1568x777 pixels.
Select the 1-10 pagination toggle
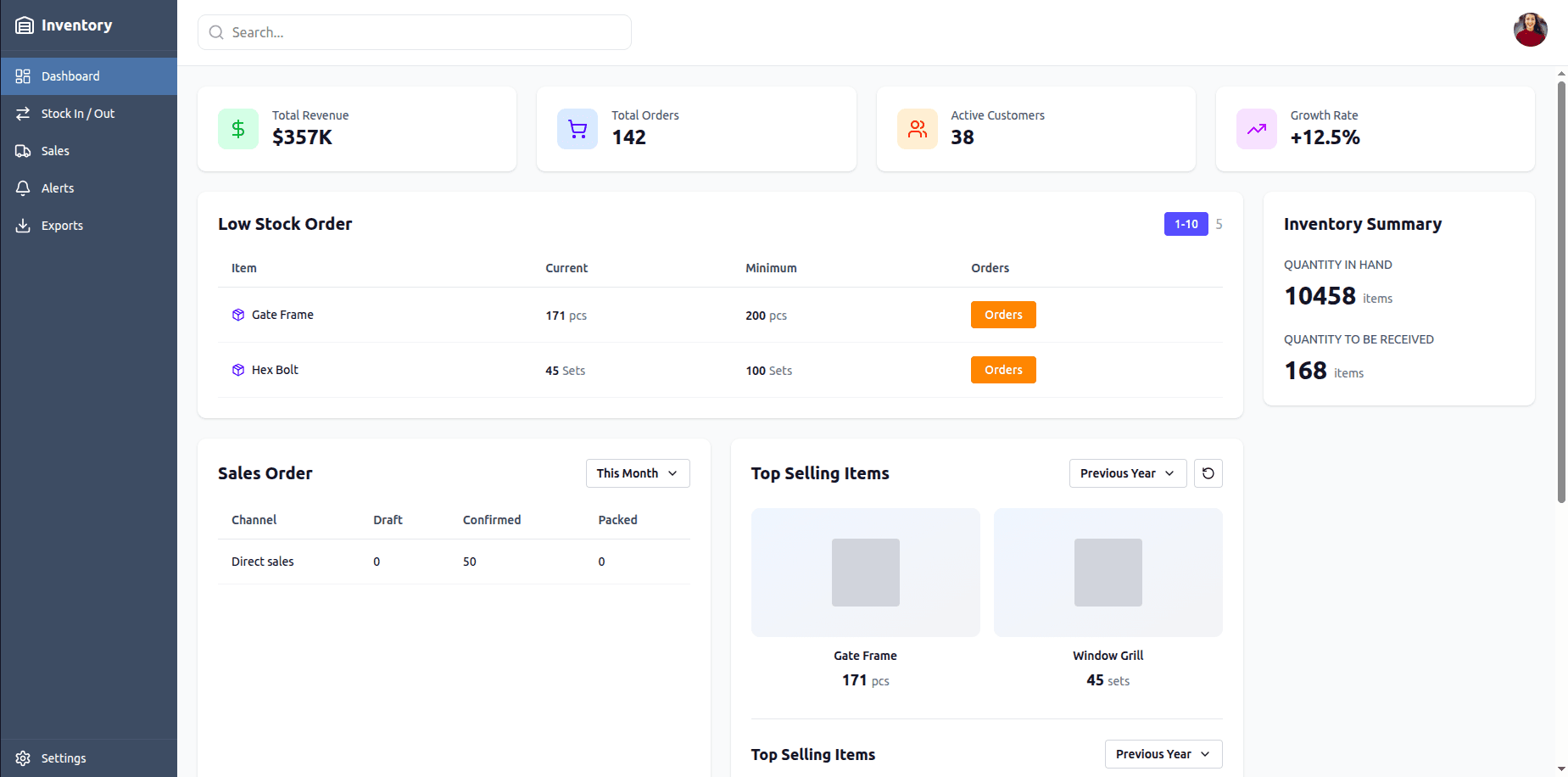point(1186,223)
